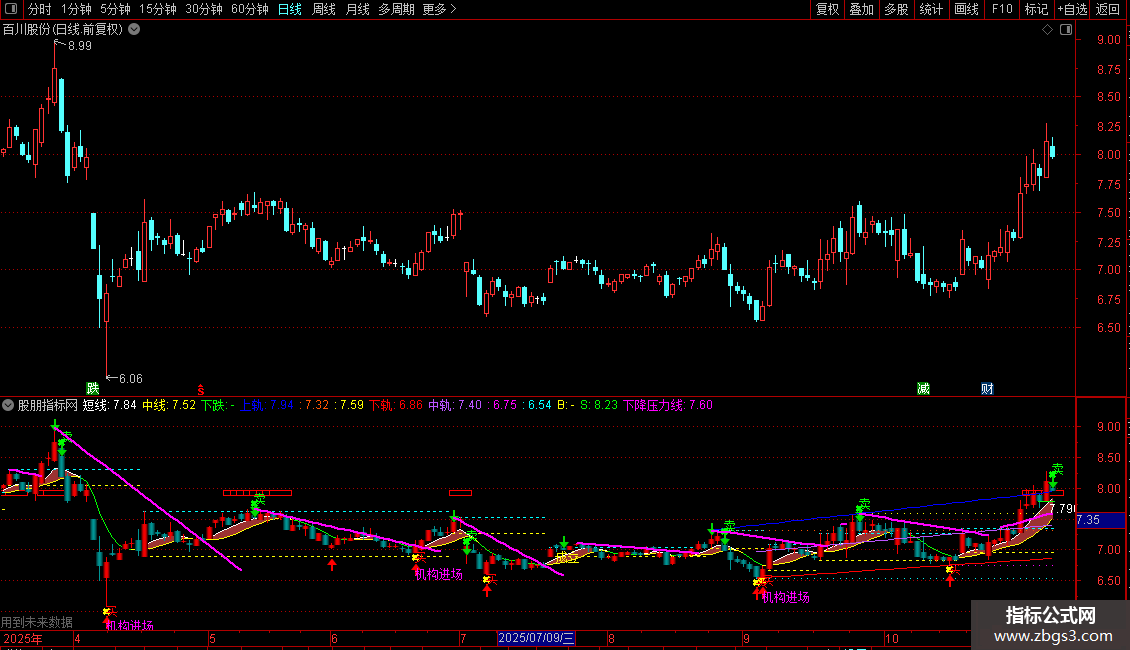This screenshot has height=650, width=1130.
Task: Click the 9.00 label on the upper price axis
Action: pyautogui.click(x=1108, y=40)
